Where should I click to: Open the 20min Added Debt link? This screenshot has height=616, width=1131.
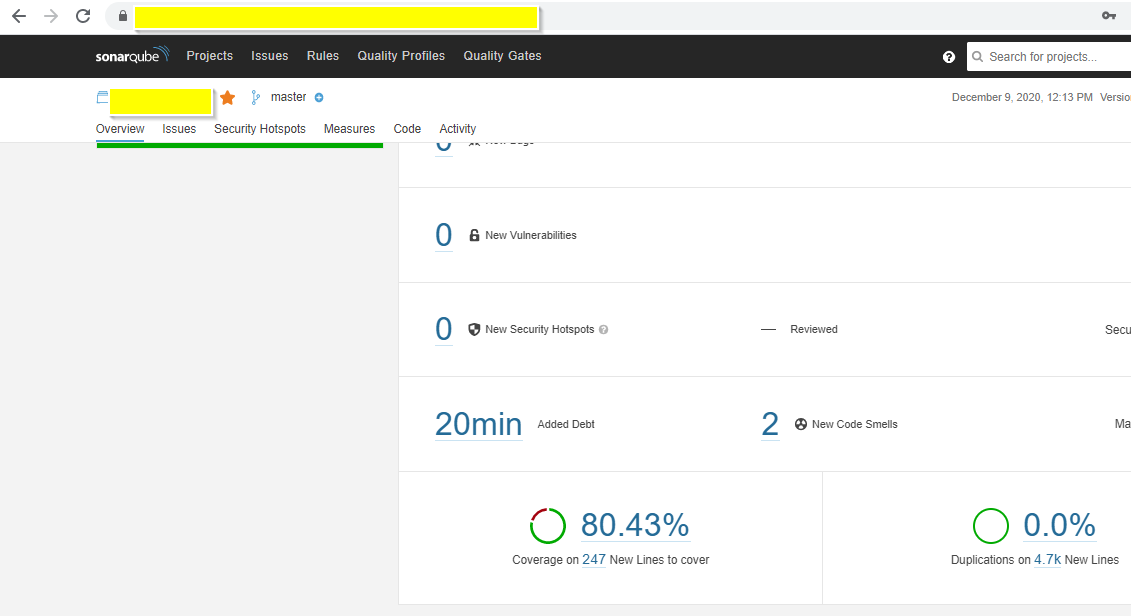click(478, 424)
